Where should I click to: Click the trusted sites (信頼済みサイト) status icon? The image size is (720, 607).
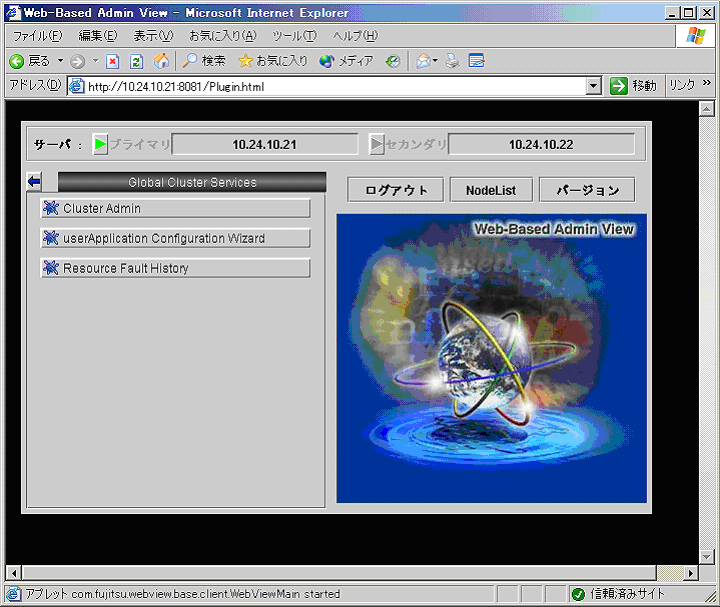pos(579,594)
